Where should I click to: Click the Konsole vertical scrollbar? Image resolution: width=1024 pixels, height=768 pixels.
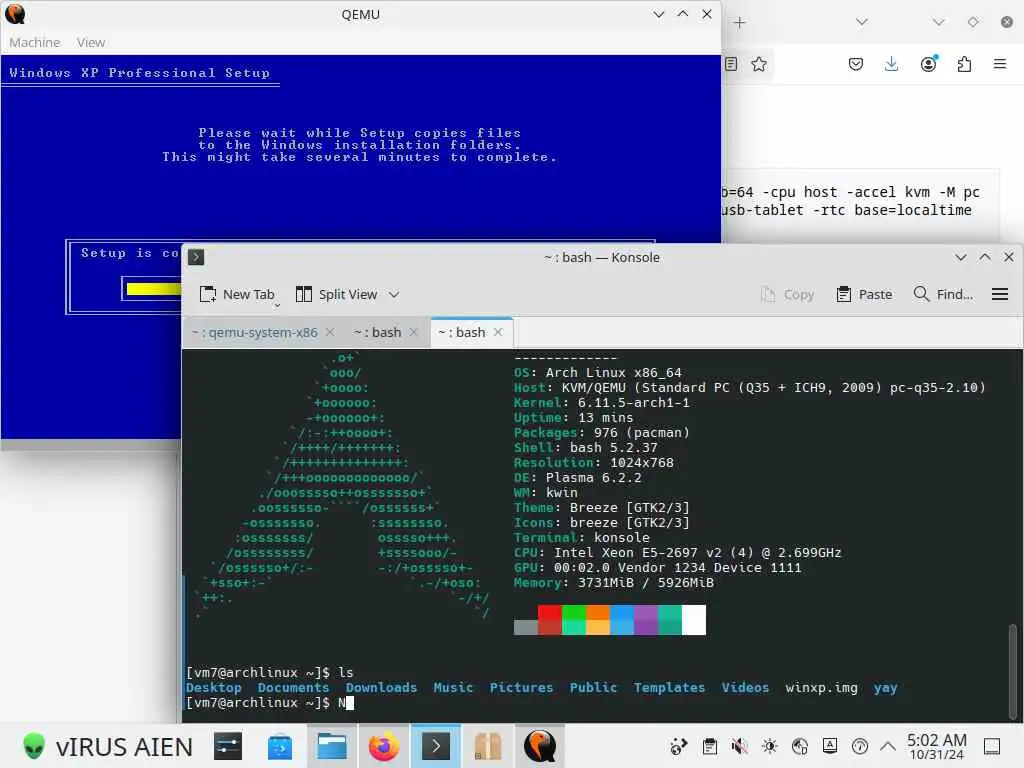click(1013, 671)
